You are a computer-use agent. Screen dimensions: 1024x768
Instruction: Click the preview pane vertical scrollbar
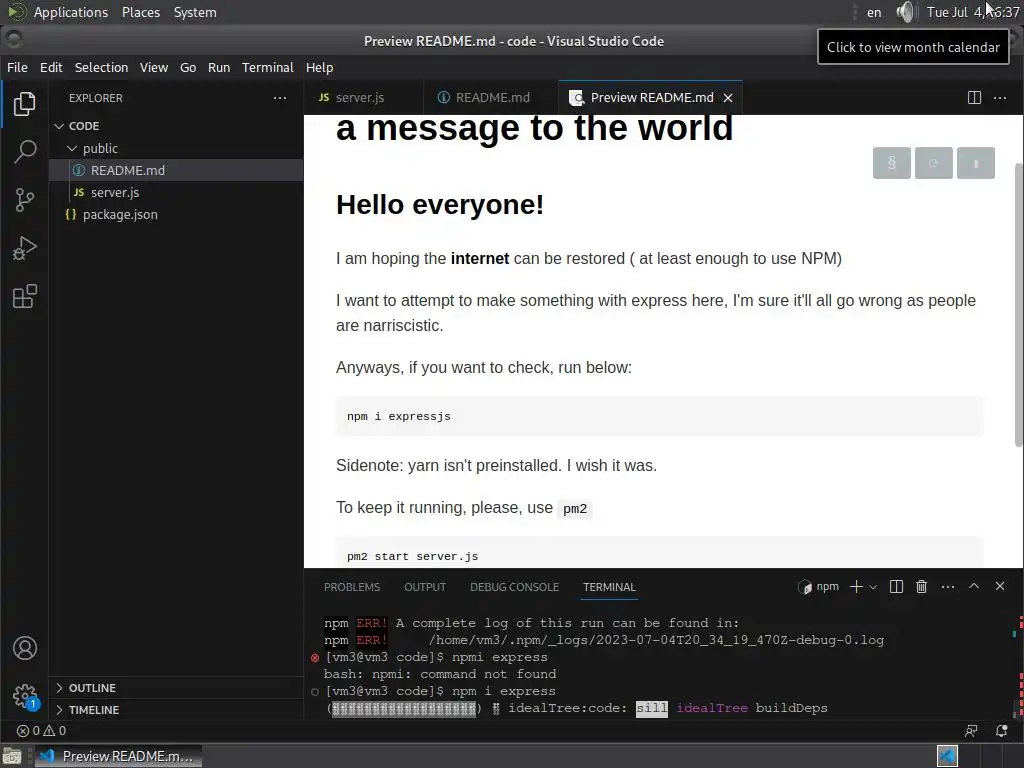click(1019, 304)
